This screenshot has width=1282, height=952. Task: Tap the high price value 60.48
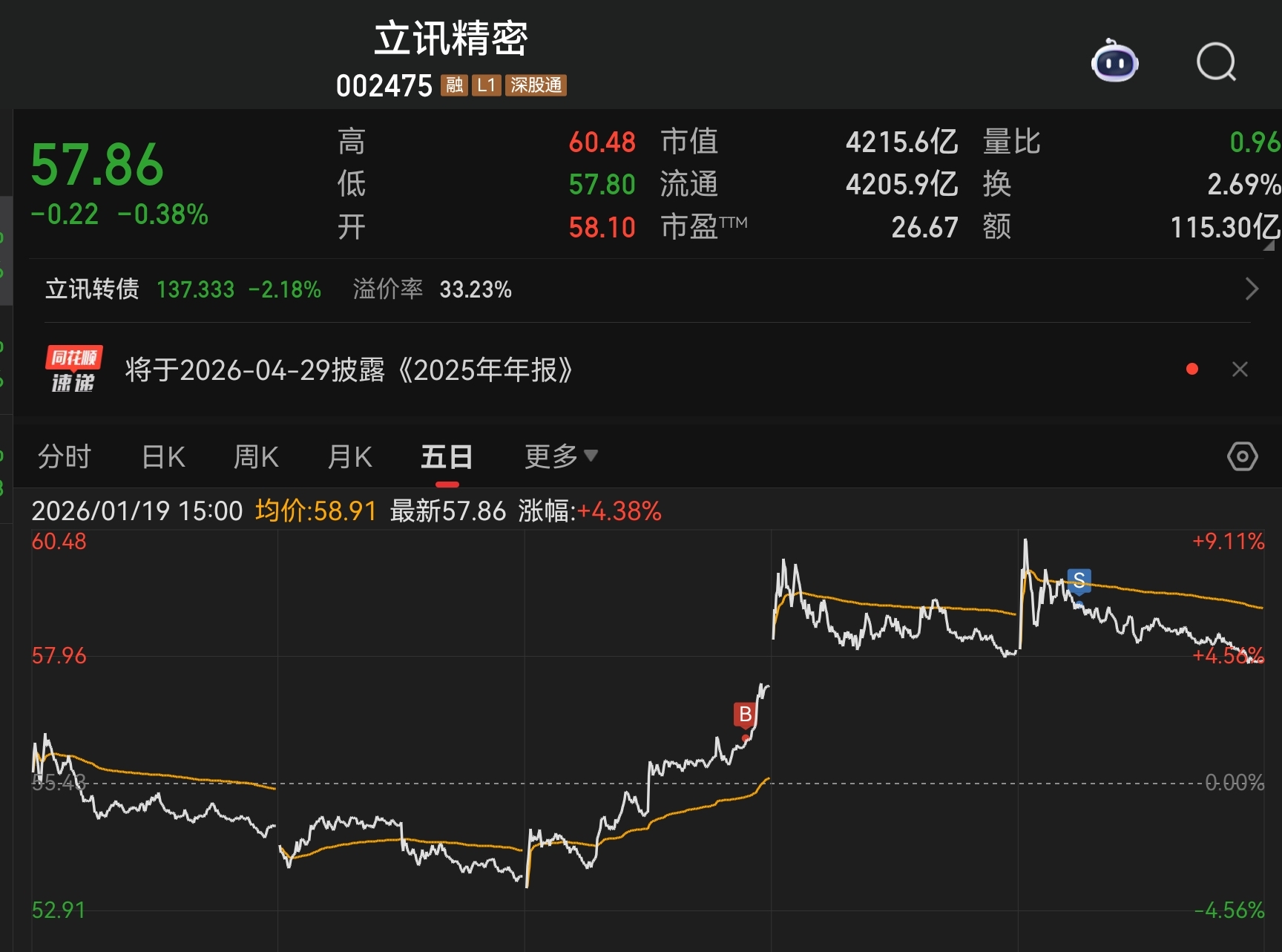point(602,142)
